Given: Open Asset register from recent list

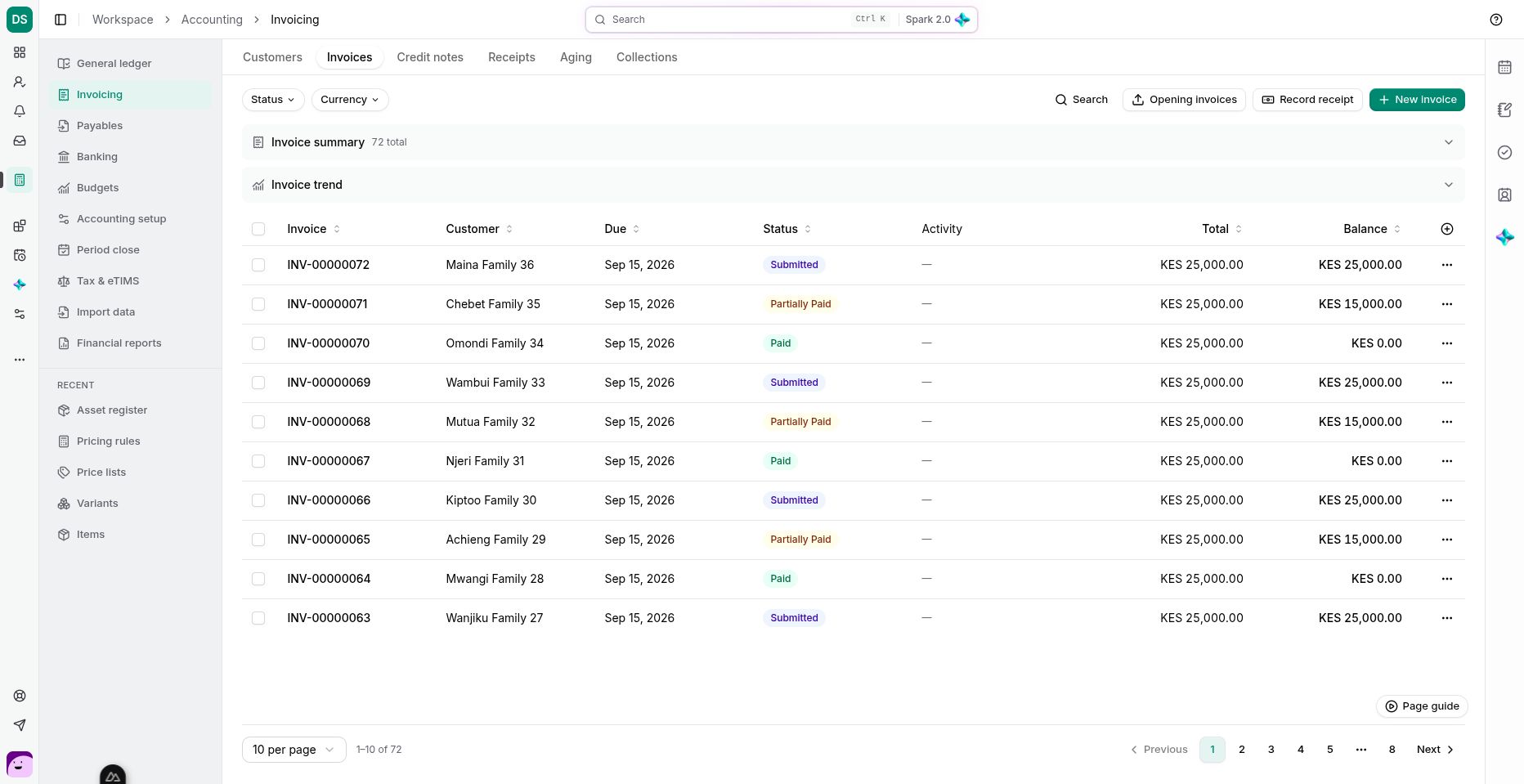Looking at the screenshot, I should pyautogui.click(x=130, y=410).
